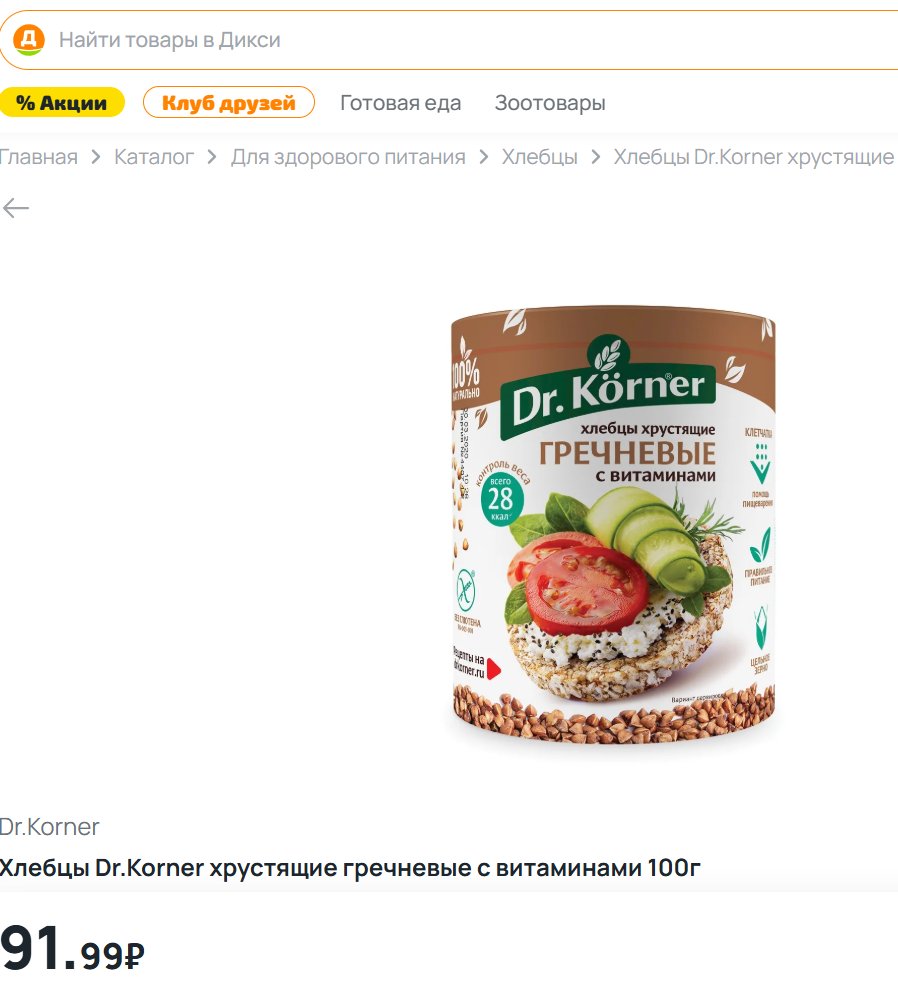
Task: Click the Дикси logo icon
Action: 28,40
